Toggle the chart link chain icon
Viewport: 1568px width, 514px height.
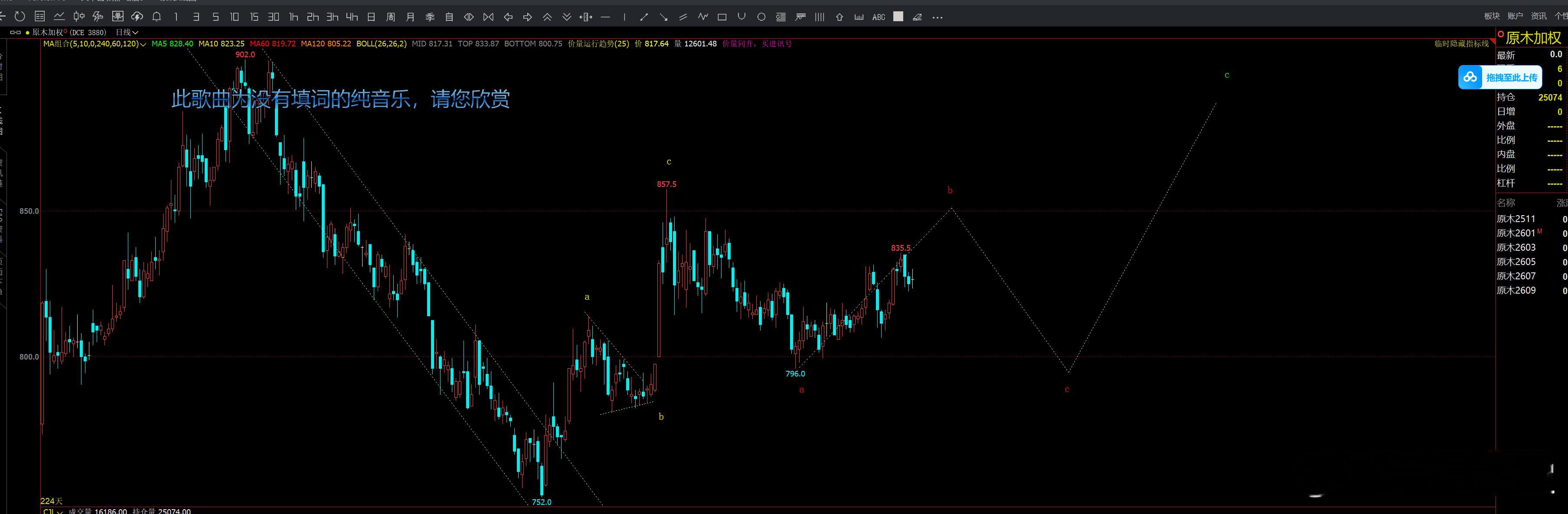[x=16, y=32]
